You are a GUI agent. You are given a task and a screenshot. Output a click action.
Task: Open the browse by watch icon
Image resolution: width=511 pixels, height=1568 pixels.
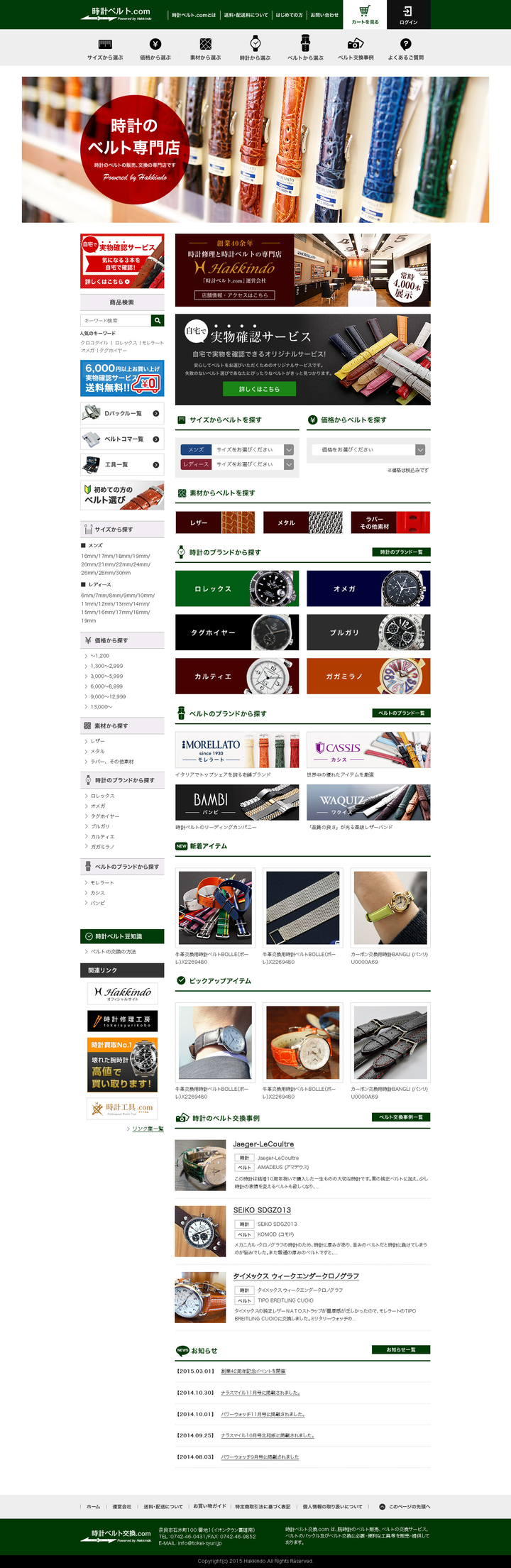pos(255,43)
